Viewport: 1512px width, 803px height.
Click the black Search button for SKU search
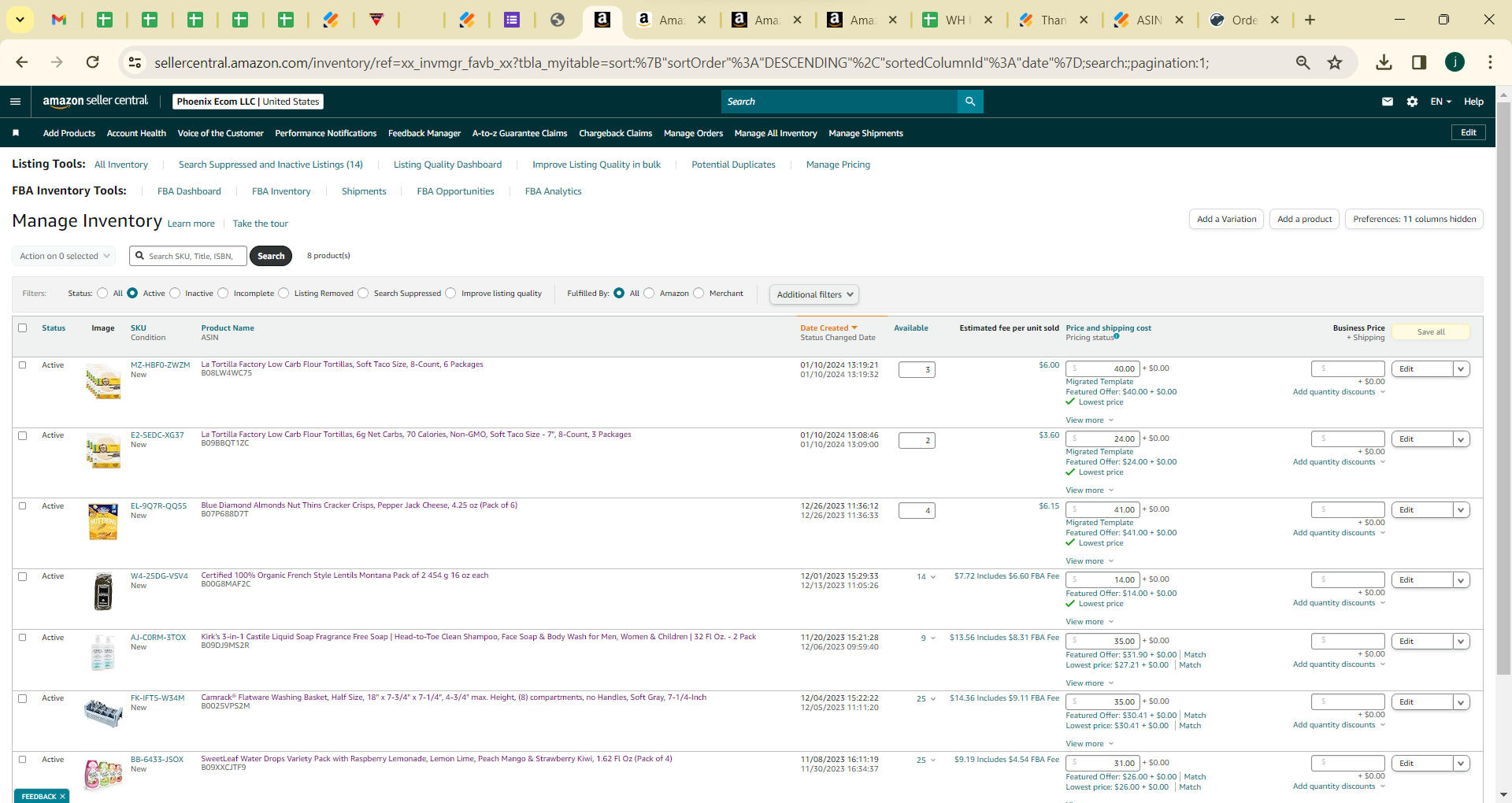click(x=271, y=256)
